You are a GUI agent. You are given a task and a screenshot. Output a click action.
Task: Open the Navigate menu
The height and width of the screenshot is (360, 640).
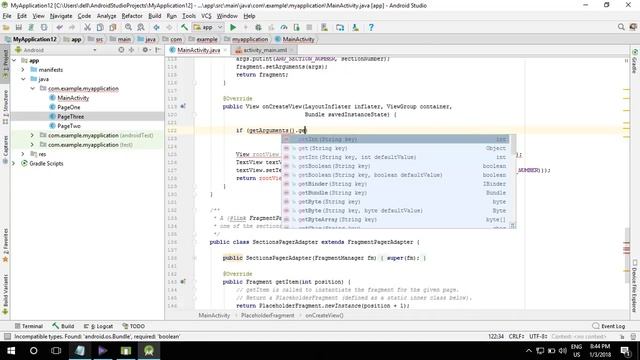[61, 16]
